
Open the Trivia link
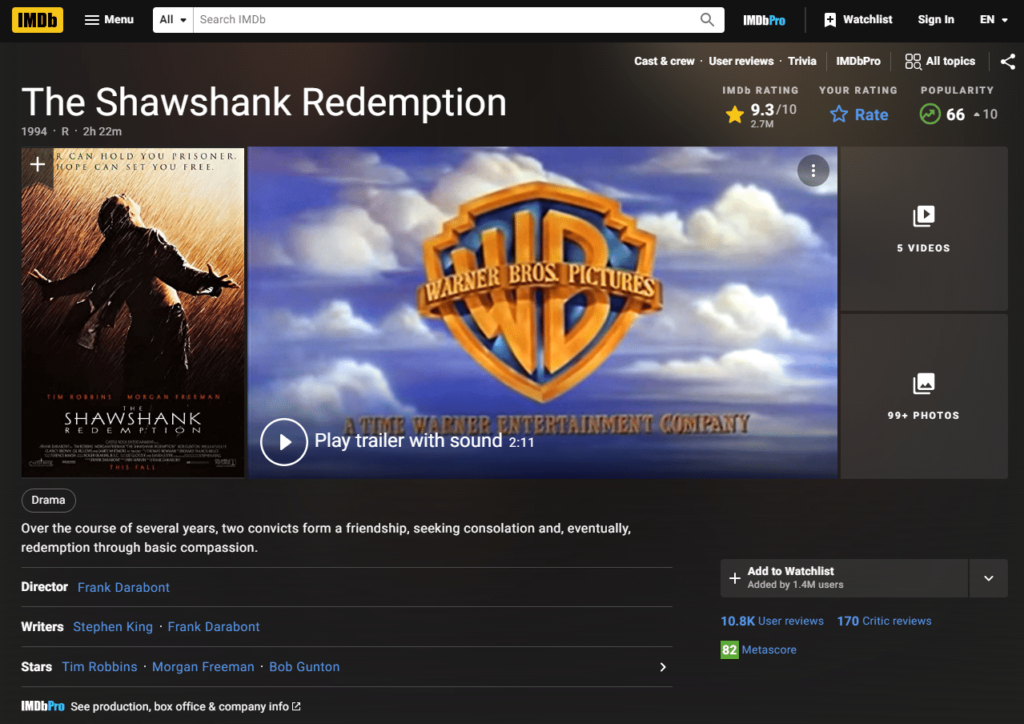coord(801,61)
